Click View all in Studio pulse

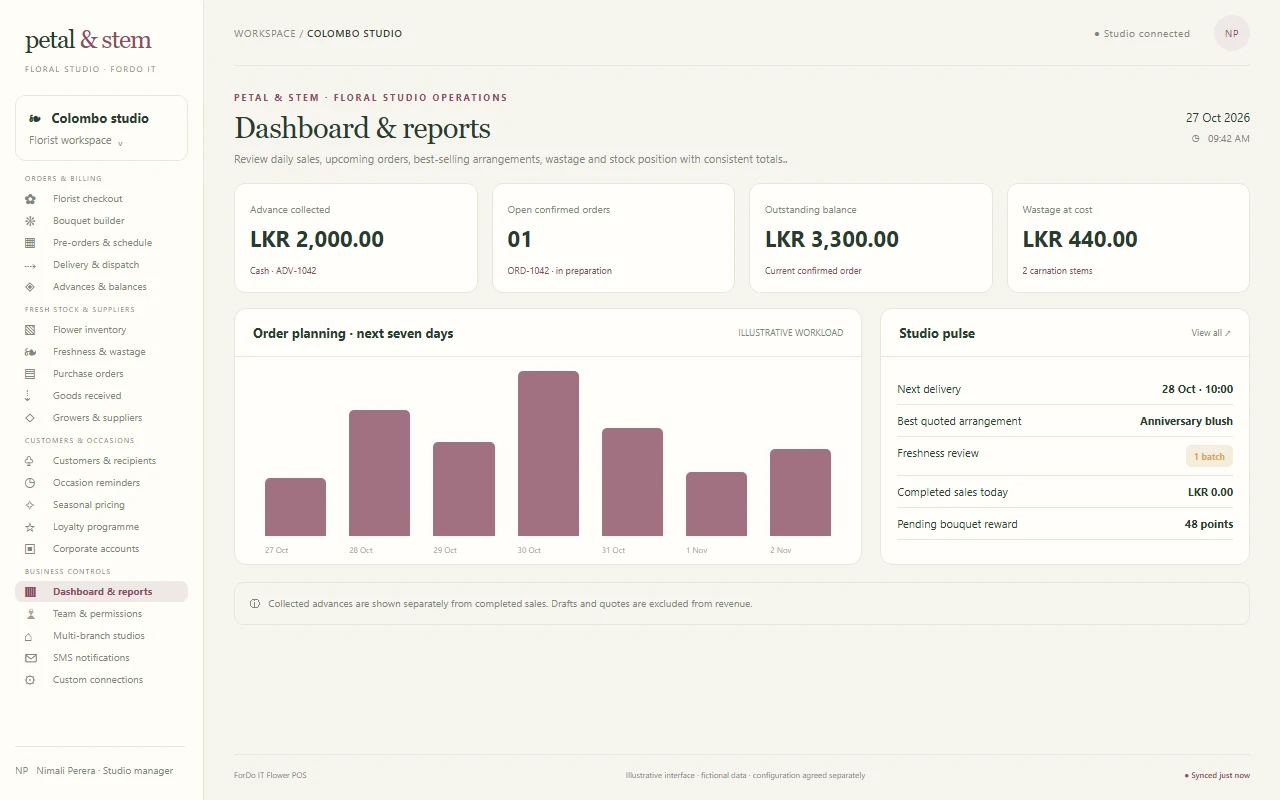[1211, 333]
